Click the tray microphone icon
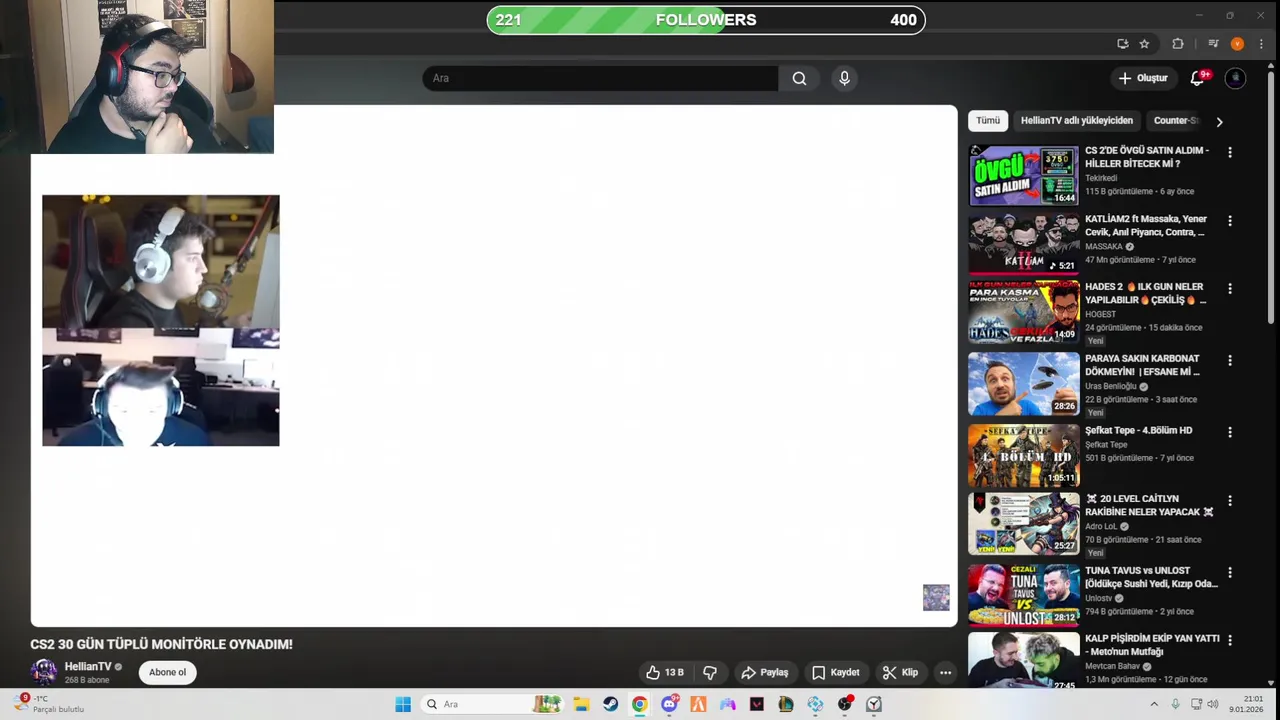The height and width of the screenshot is (720, 1280). [1175, 704]
